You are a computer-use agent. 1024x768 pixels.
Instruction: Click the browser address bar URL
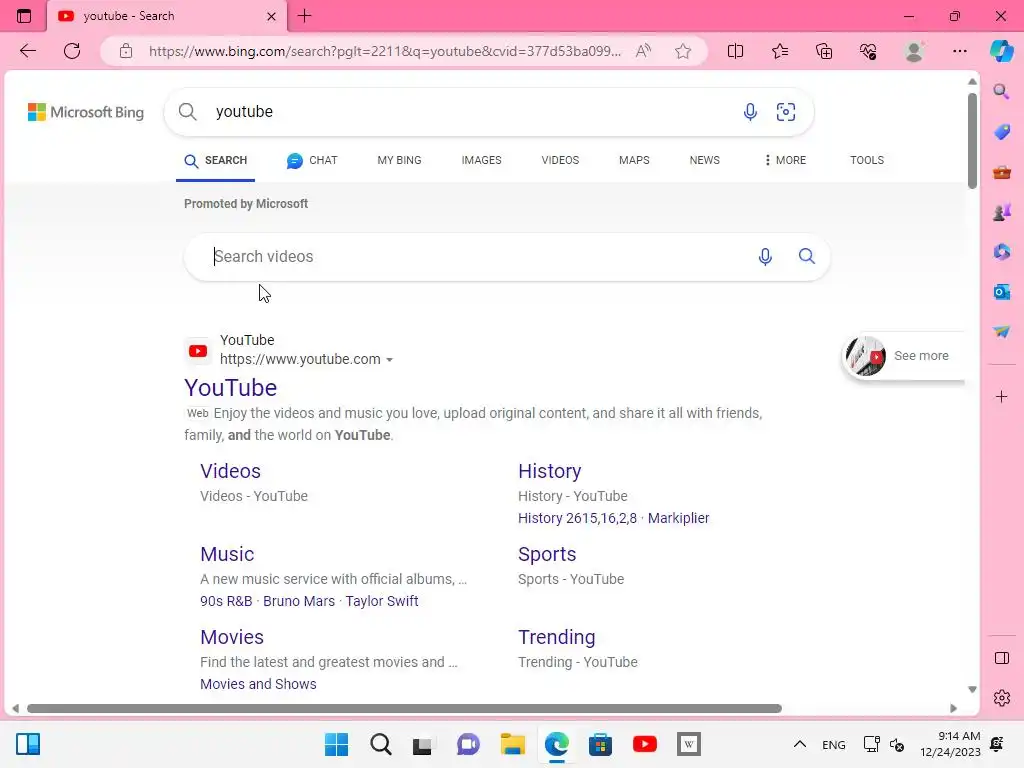click(x=385, y=51)
